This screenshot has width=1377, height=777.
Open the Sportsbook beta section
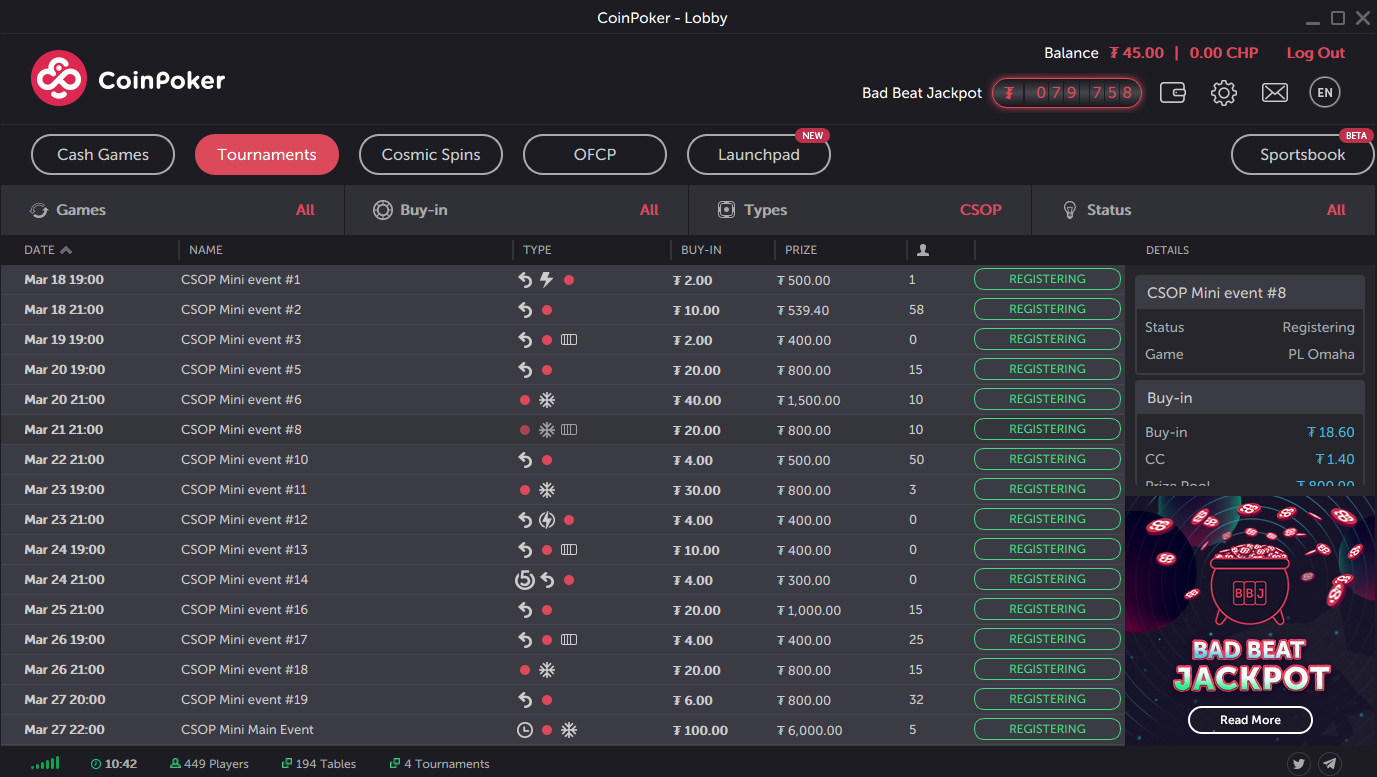click(1302, 155)
